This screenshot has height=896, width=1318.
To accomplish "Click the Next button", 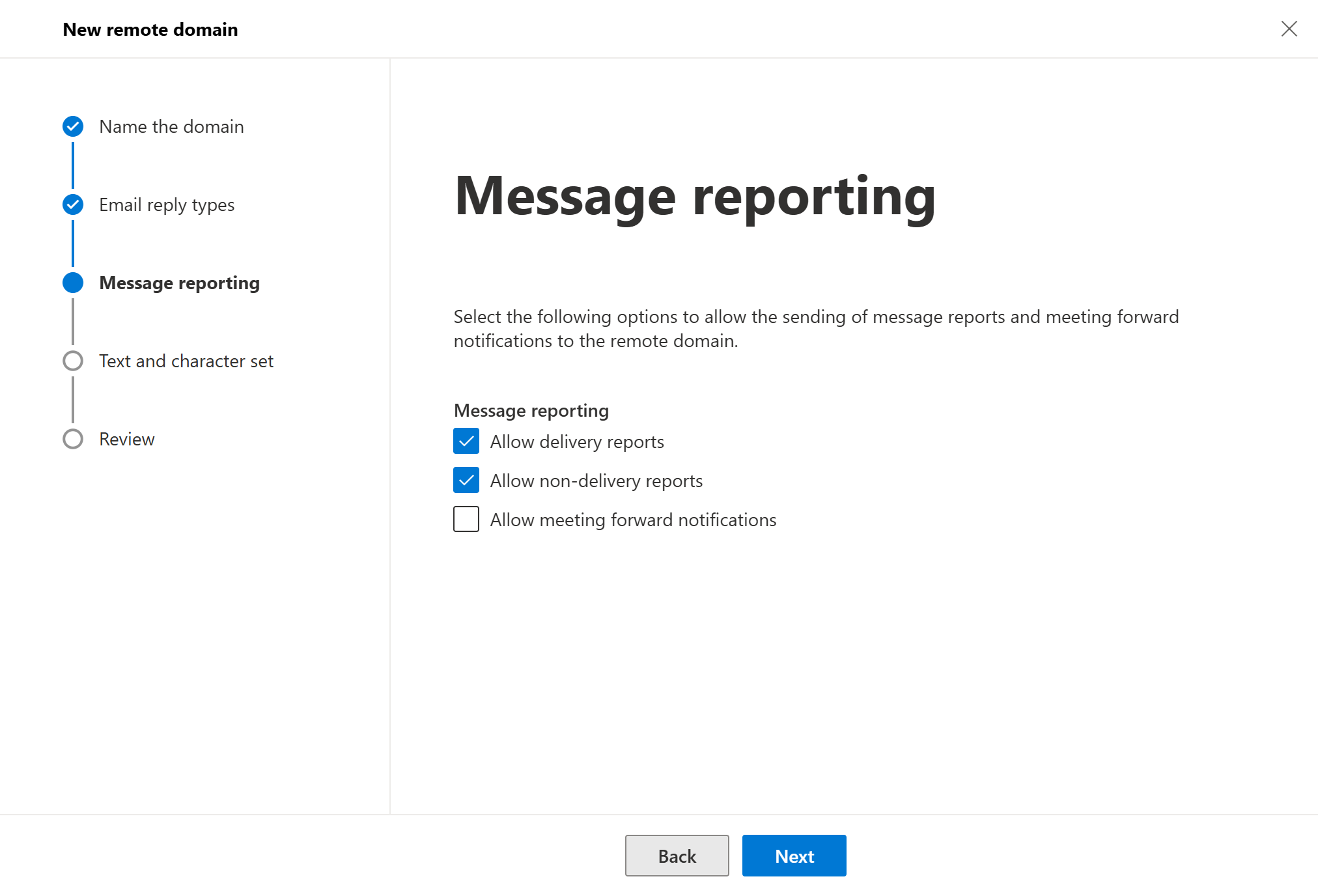I will [x=794, y=856].
